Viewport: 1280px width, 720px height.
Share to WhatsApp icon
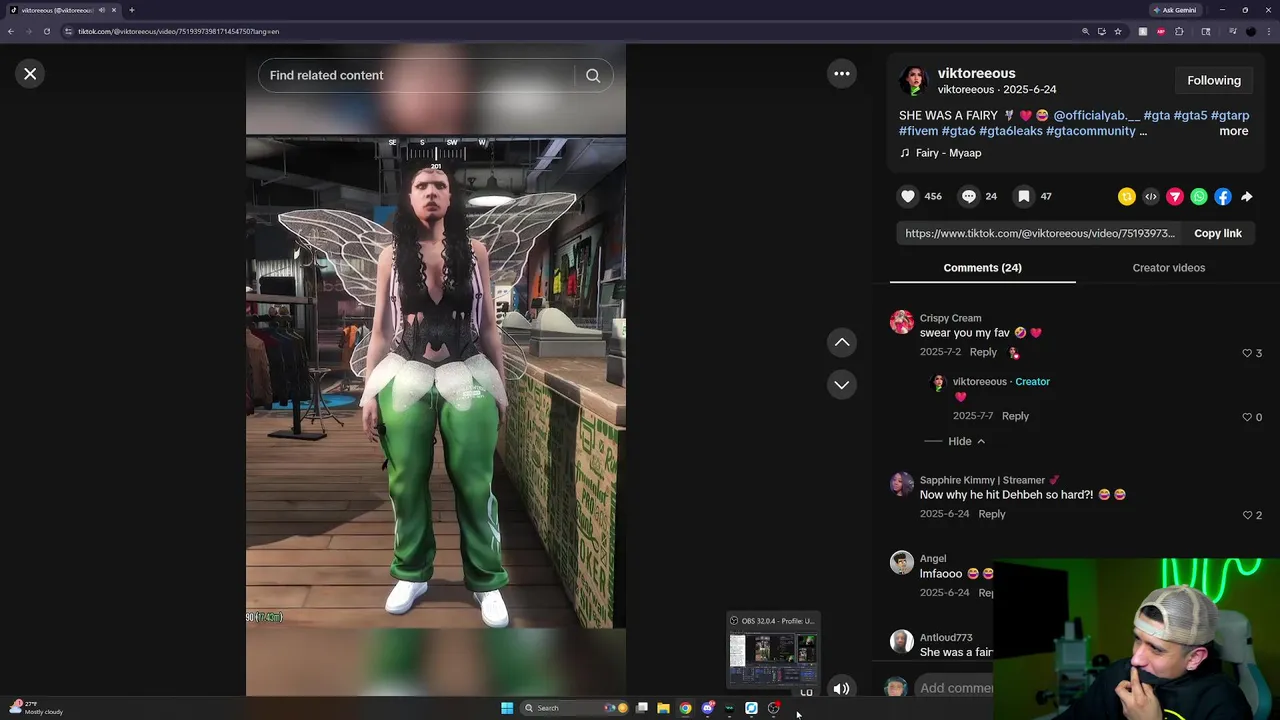pos(1199,197)
